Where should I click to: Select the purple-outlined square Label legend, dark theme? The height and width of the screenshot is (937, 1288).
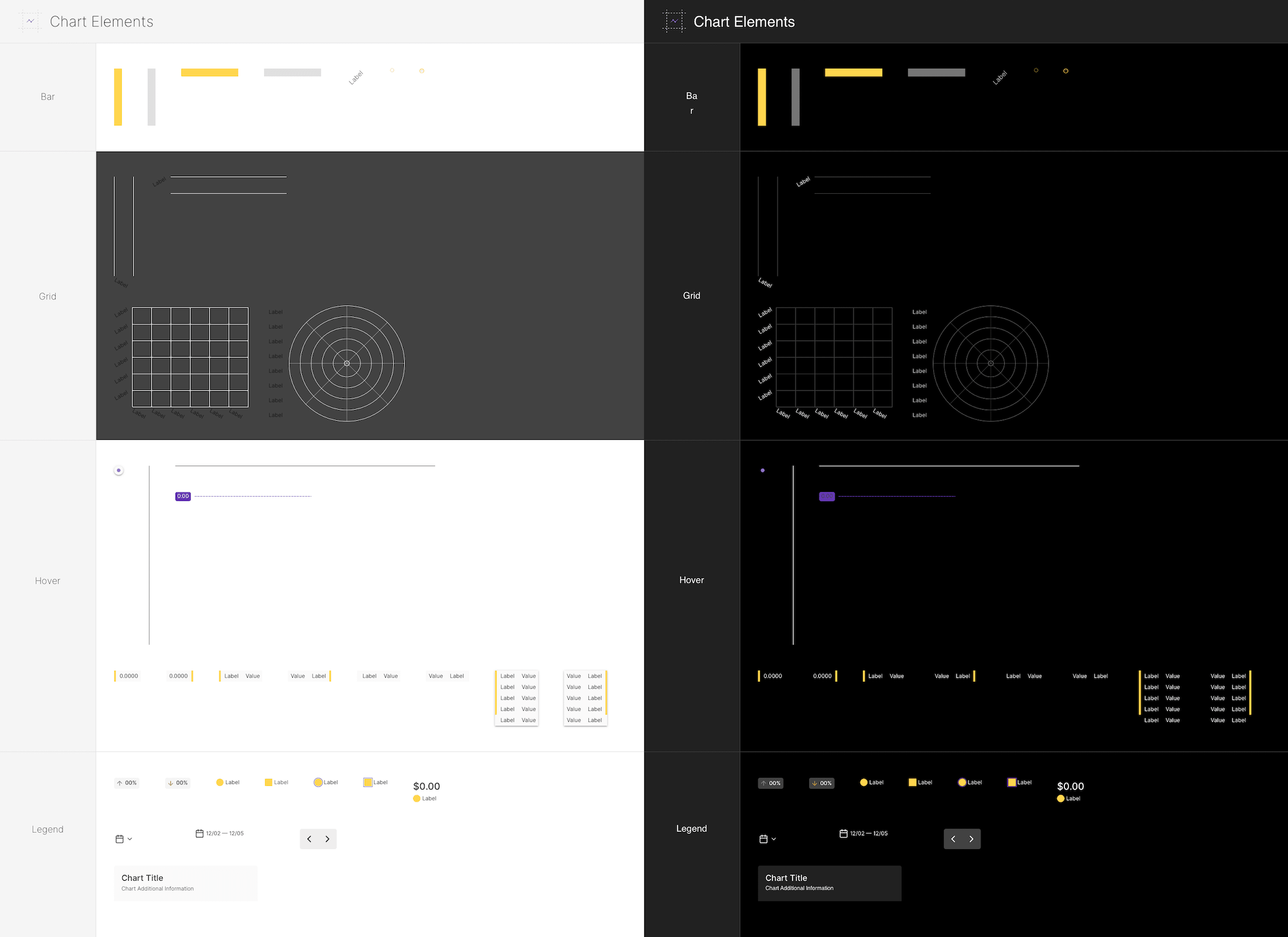(x=1019, y=782)
